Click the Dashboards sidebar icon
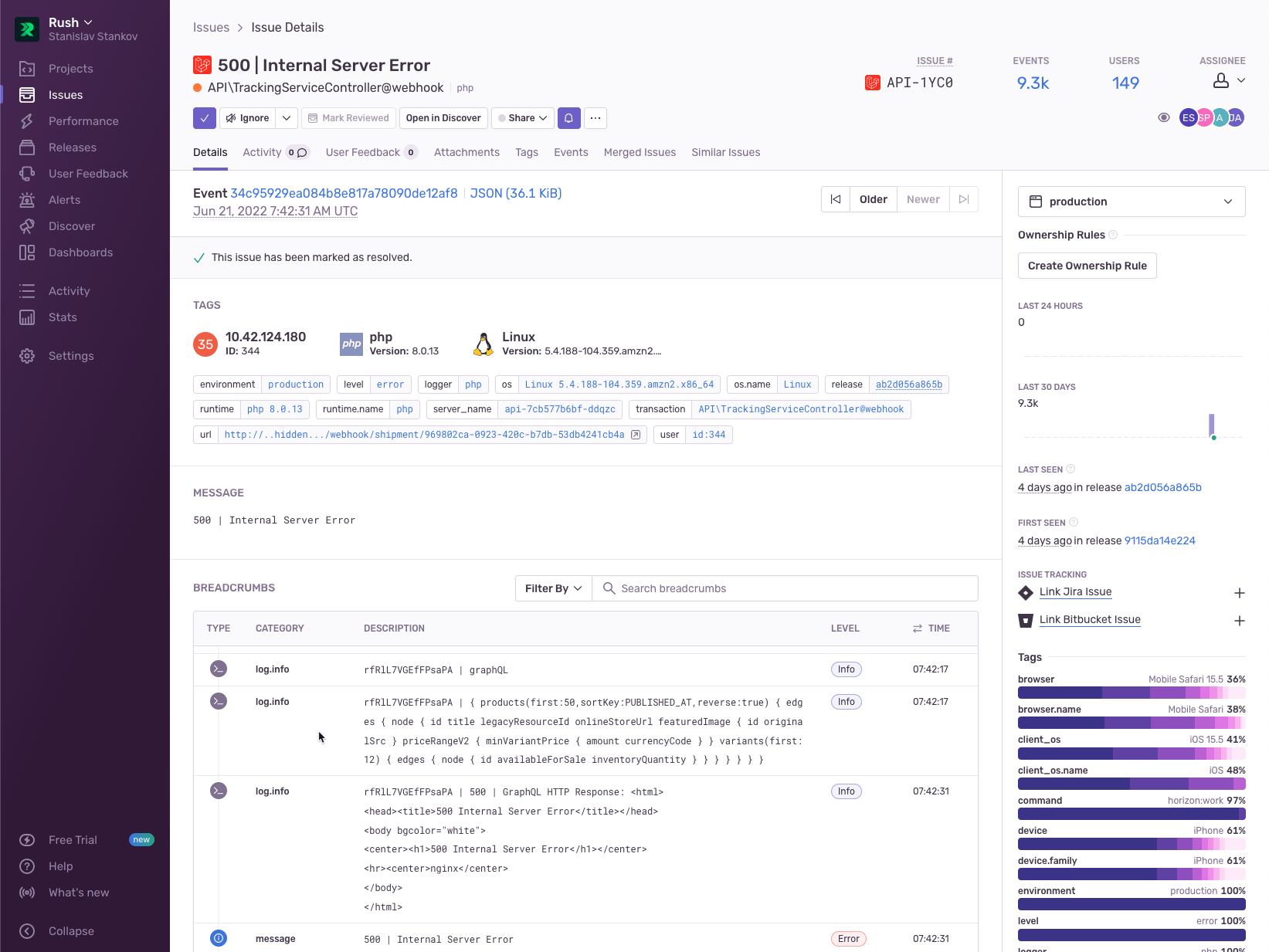1269x952 pixels. pyautogui.click(x=27, y=252)
